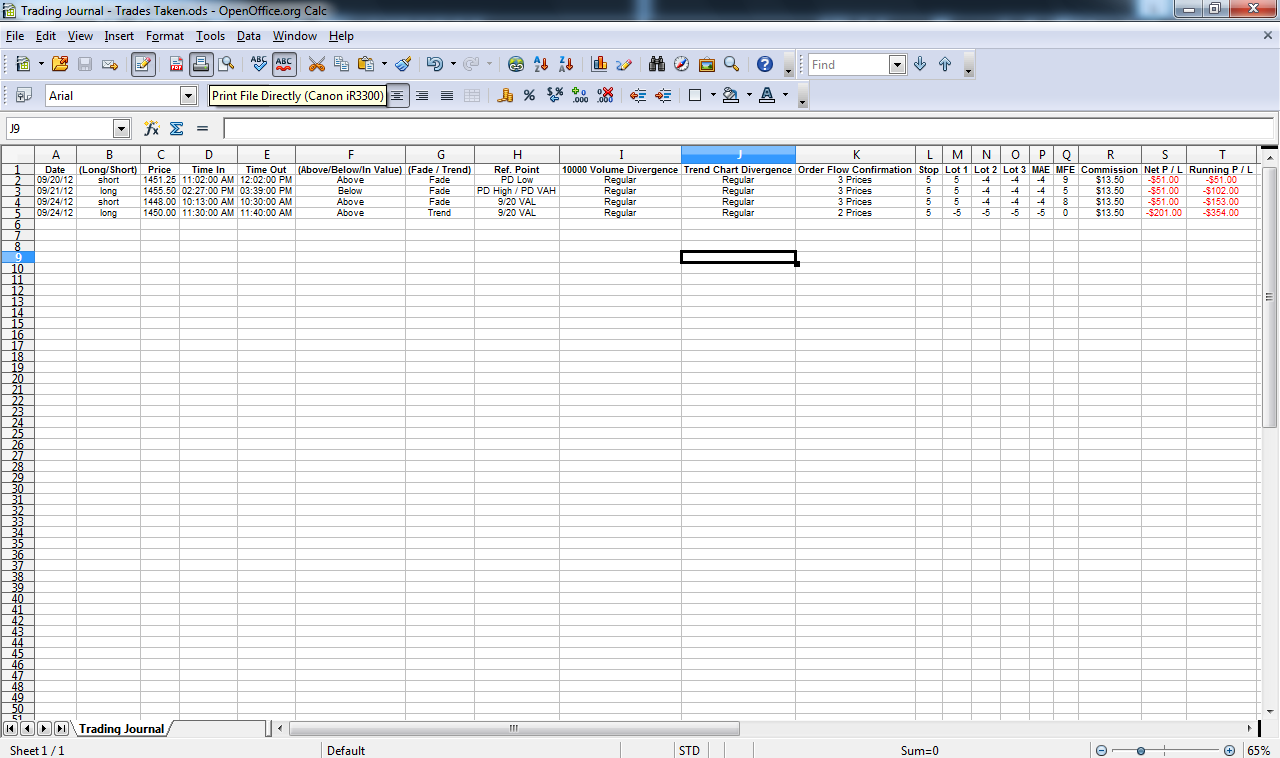This screenshot has height=758, width=1280.
Task: Find next occurrence down arrow
Action: (x=920, y=64)
